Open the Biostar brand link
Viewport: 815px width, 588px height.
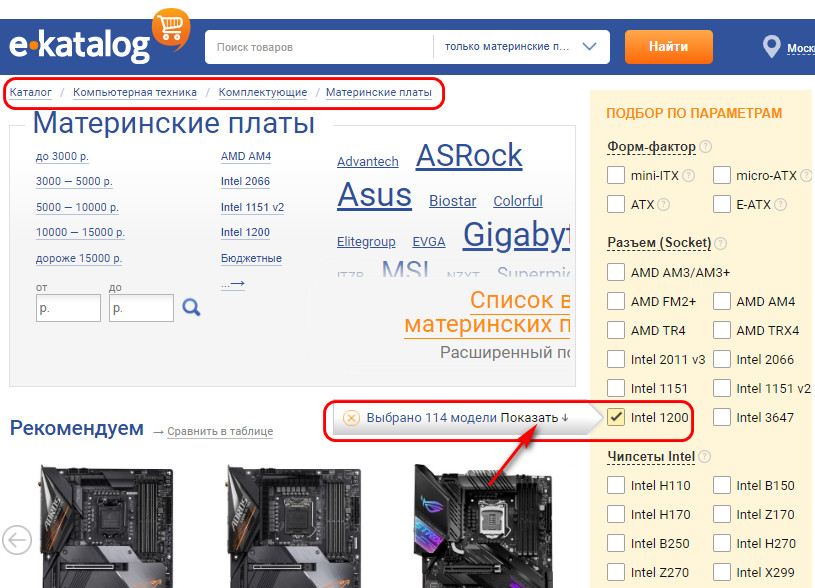[452, 201]
